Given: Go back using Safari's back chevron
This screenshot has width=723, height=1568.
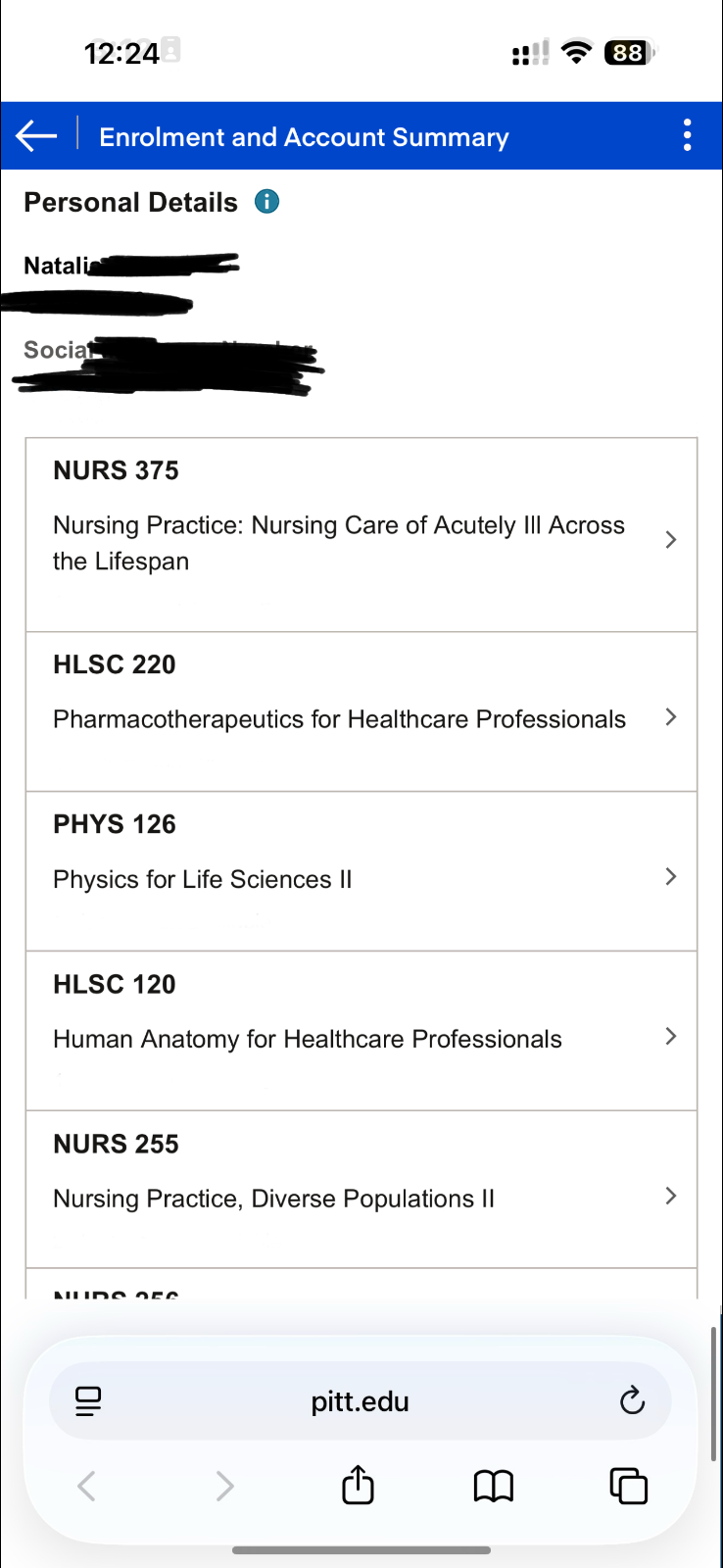Looking at the screenshot, I should point(87,1486).
